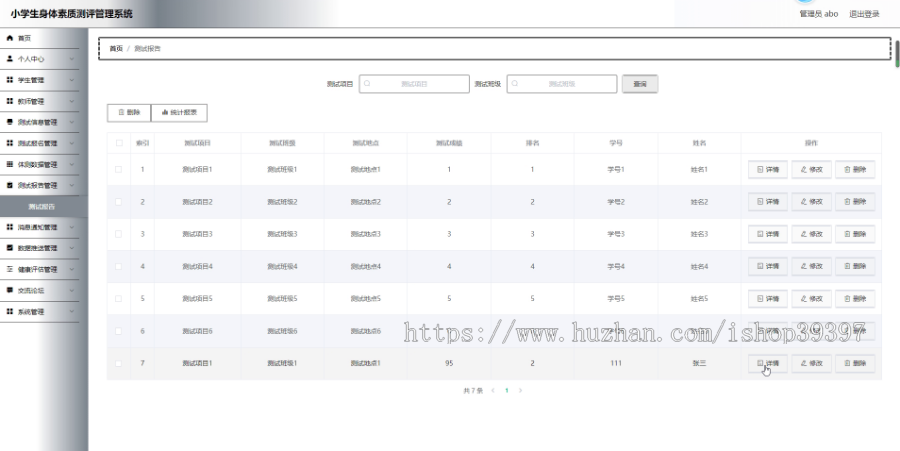This screenshot has height=451, width=900.
Task: Click the 修改 pencil icon in row 7
Action: point(804,363)
